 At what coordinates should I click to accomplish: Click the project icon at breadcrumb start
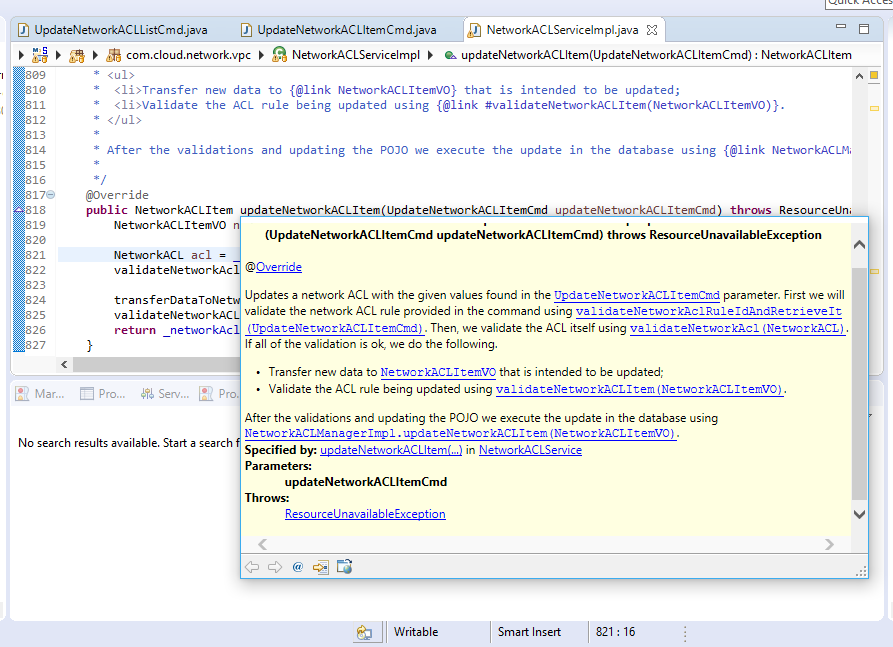40,55
